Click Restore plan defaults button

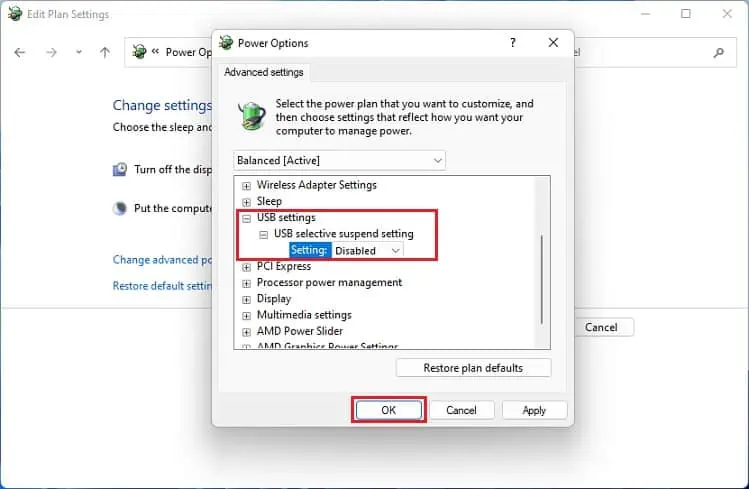(x=473, y=368)
